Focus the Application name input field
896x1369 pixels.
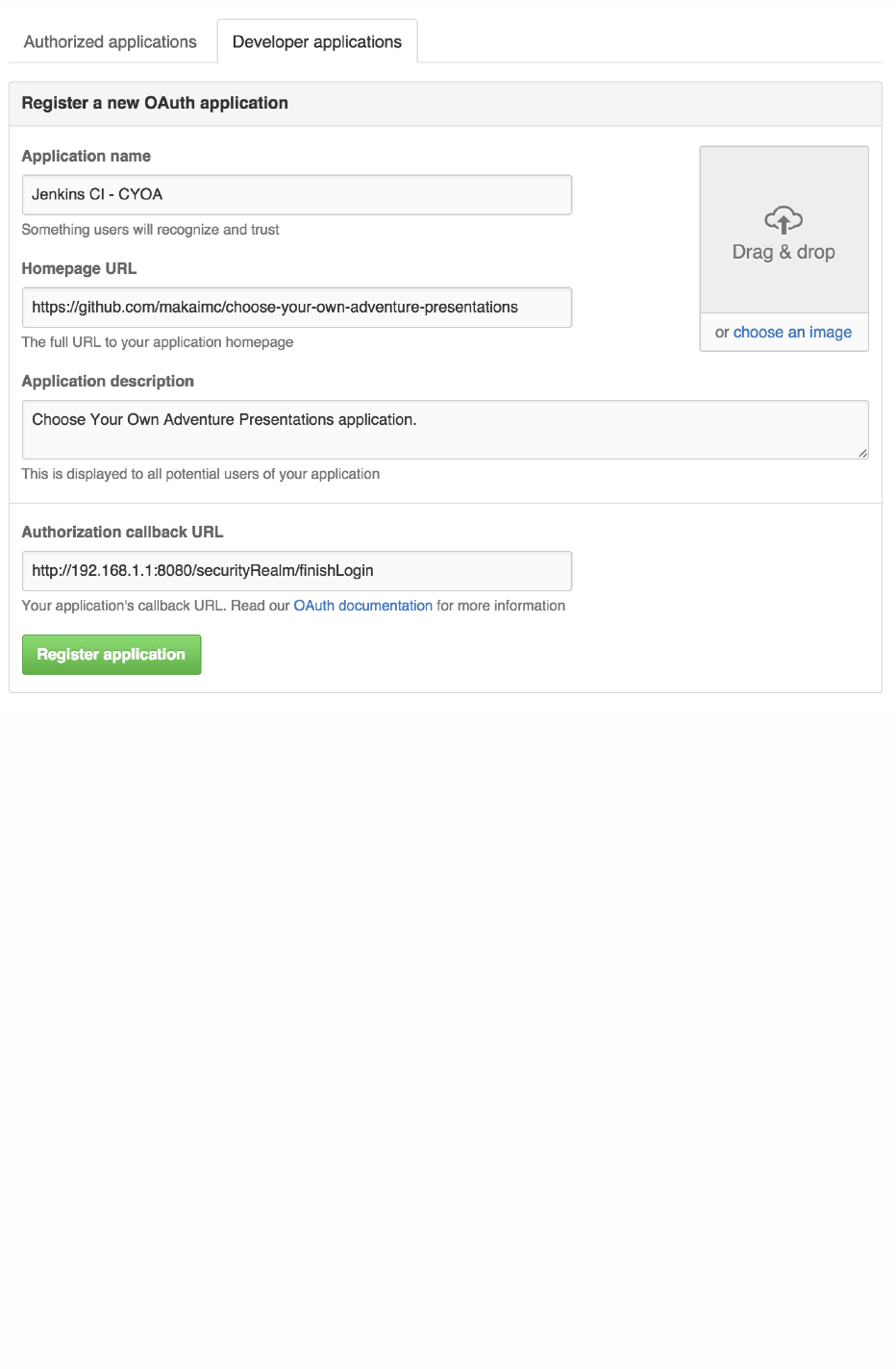point(296,195)
